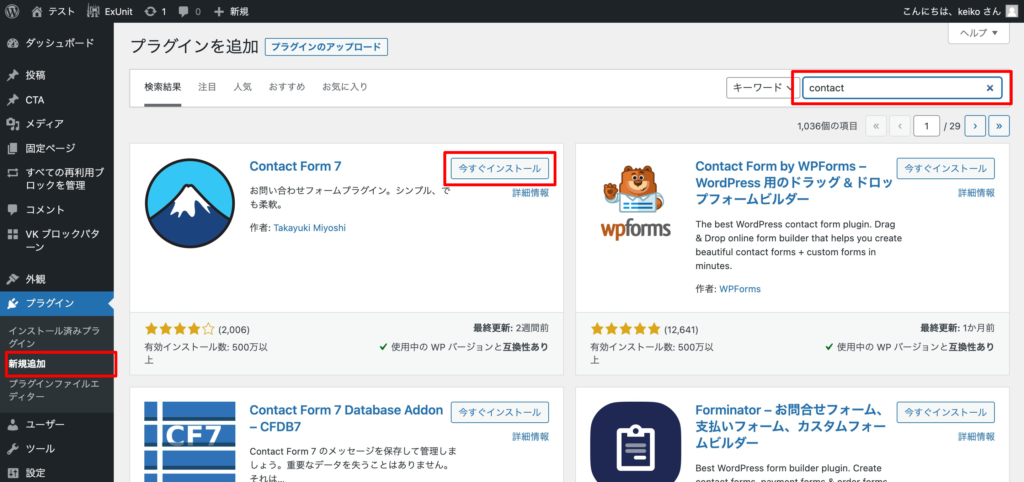Open author WPForms link
This screenshot has width=1024, height=482.
[740, 289]
